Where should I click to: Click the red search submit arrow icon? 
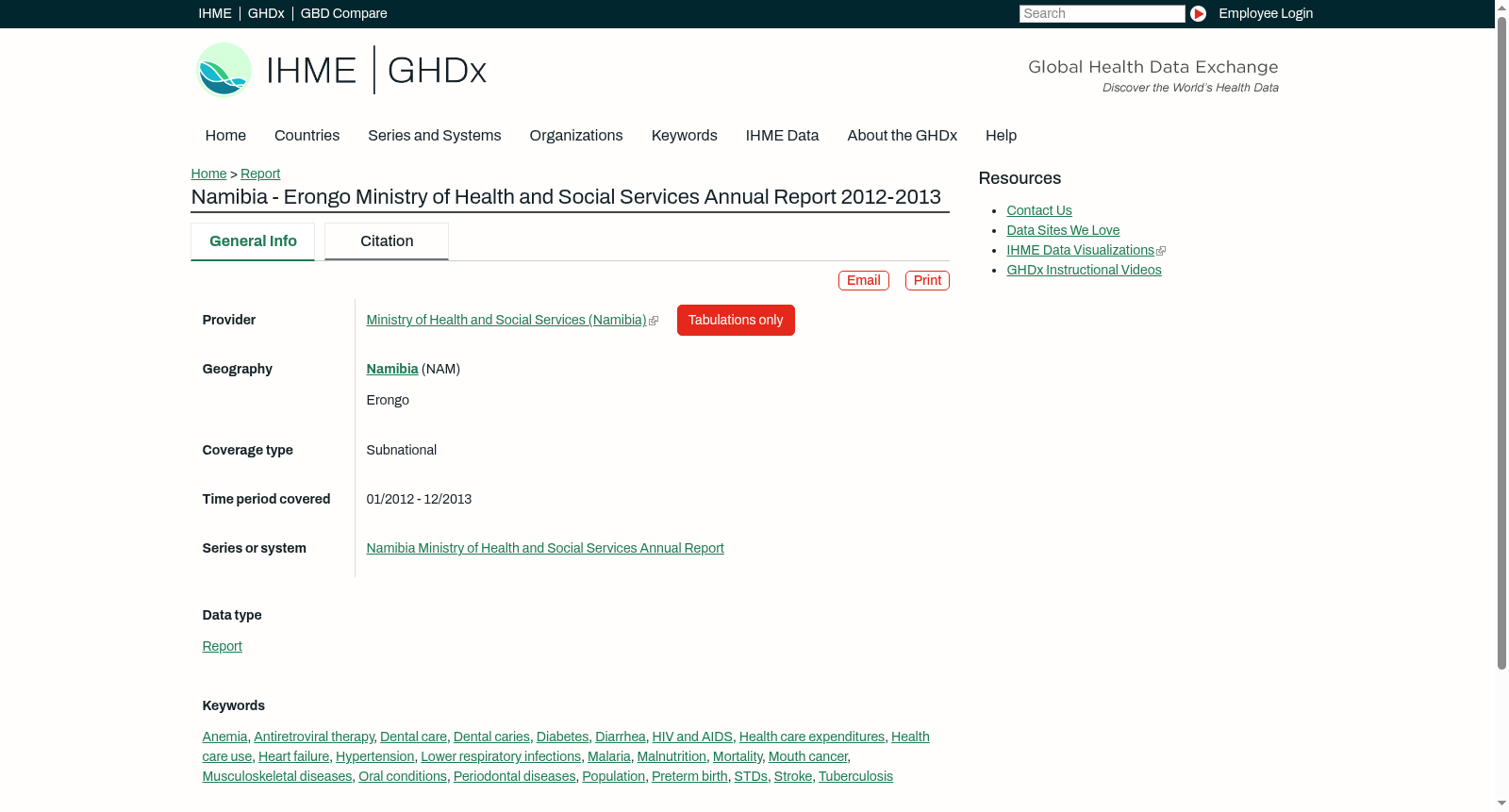1198,13
